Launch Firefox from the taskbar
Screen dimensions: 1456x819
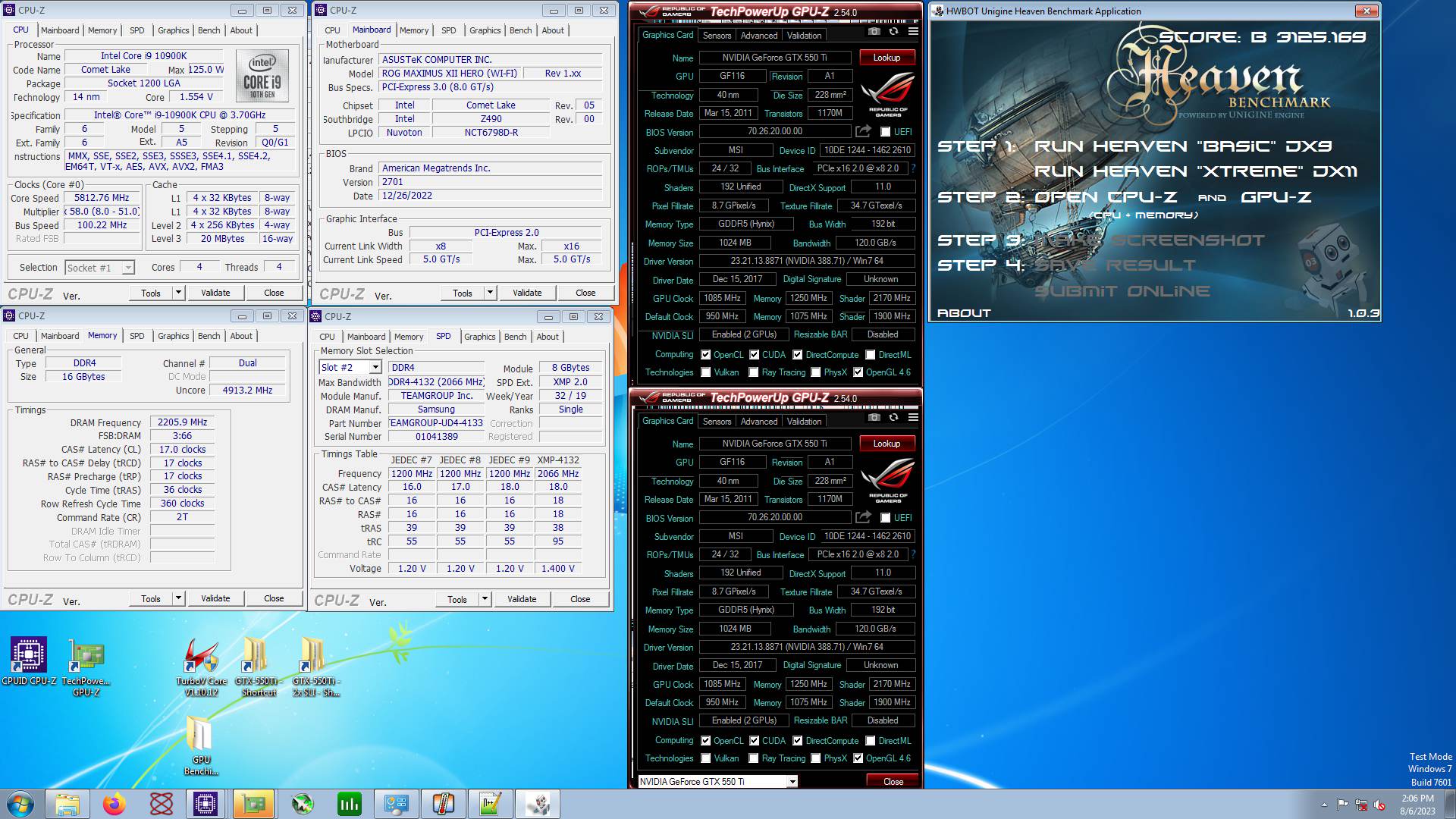[x=115, y=804]
